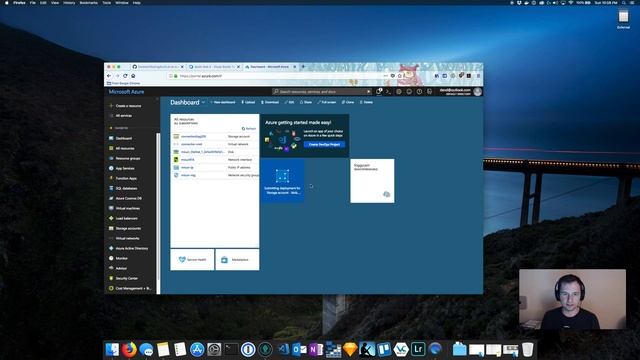Open Storage accounts in the sidebar
The height and width of the screenshot is (360, 640).
pyautogui.click(x=126, y=228)
